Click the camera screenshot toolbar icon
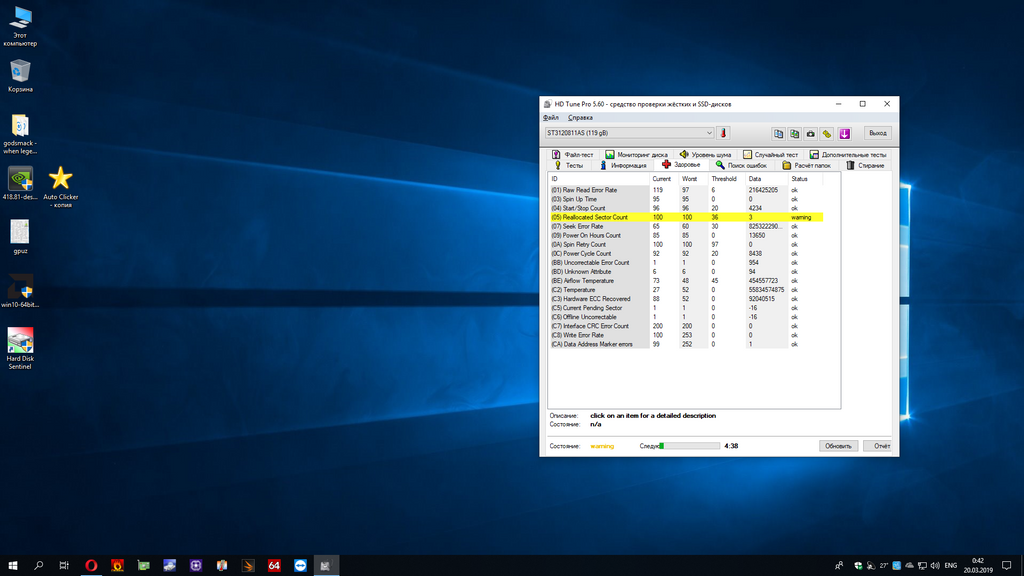Image resolution: width=1024 pixels, height=576 pixels. (x=811, y=133)
